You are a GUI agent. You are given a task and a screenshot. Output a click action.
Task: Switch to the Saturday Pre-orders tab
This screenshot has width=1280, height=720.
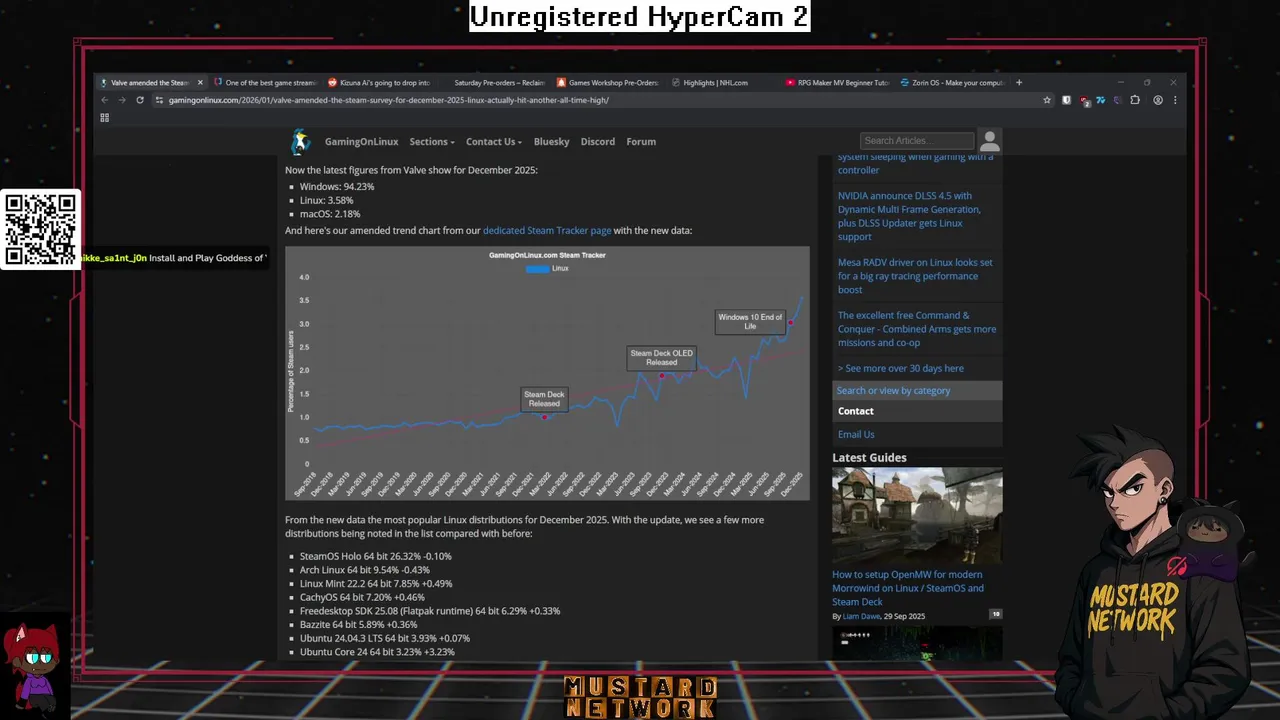tap(494, 83)
